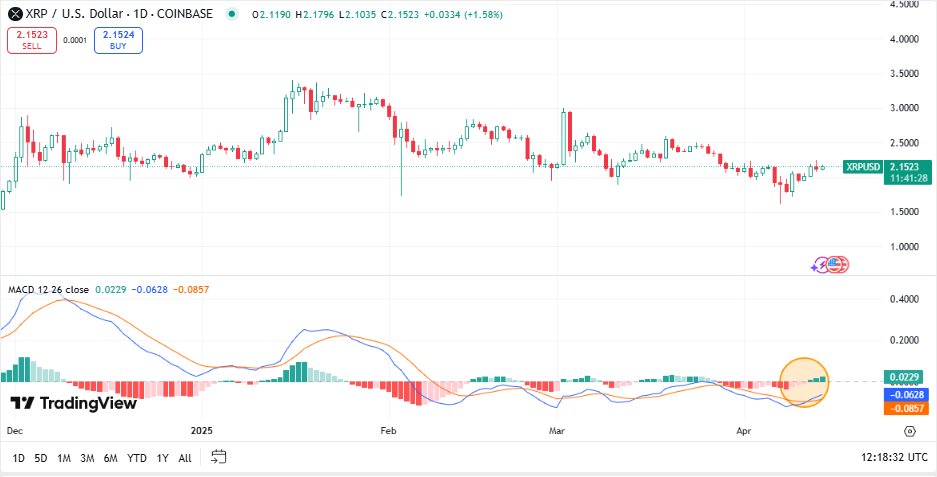Select the All time range
Viewport: 937px width, 477px height.
pyautogui.click(x=185, y=458)
